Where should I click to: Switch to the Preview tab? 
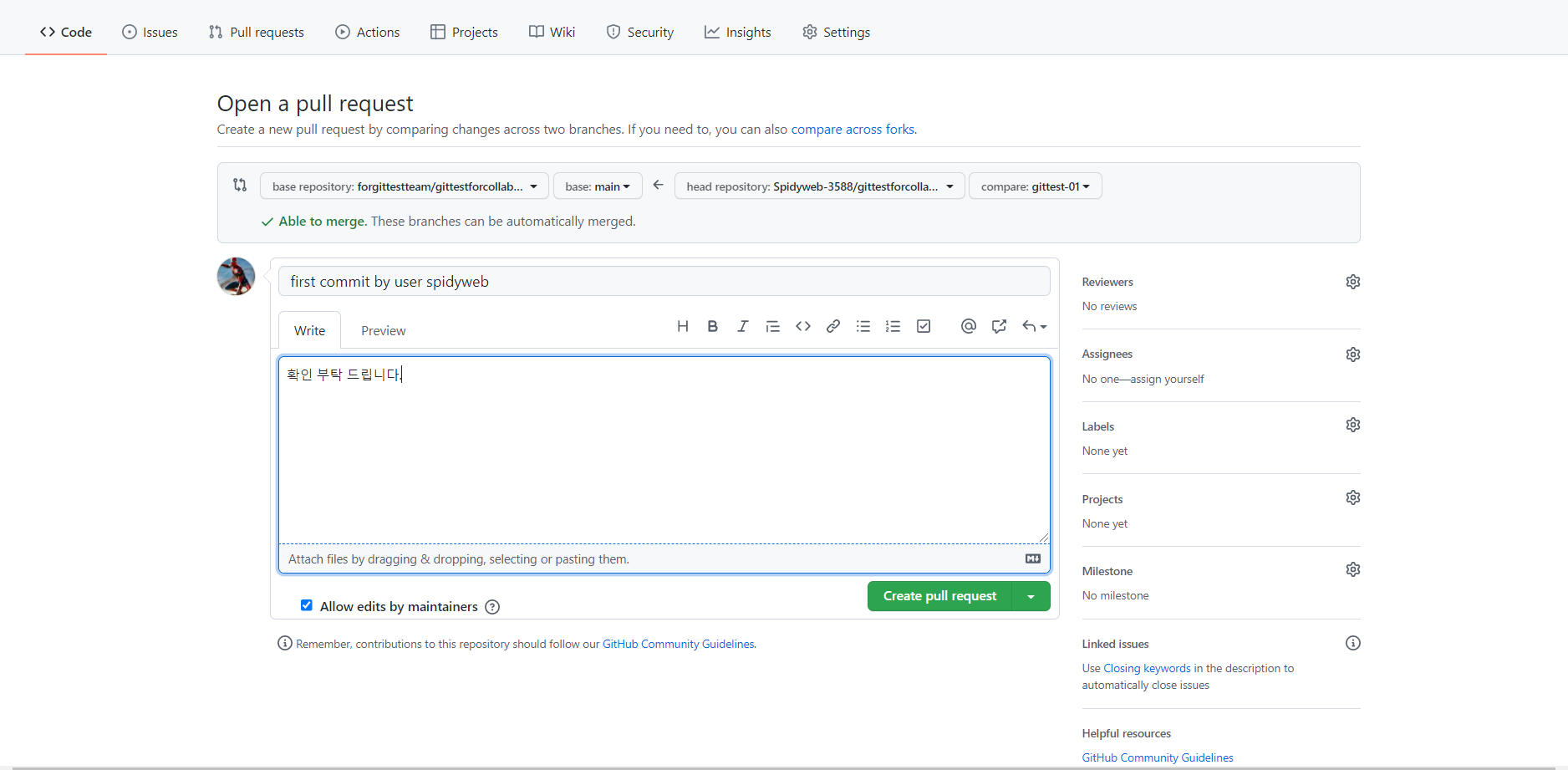pyautogui.click(x=384, y=330)
